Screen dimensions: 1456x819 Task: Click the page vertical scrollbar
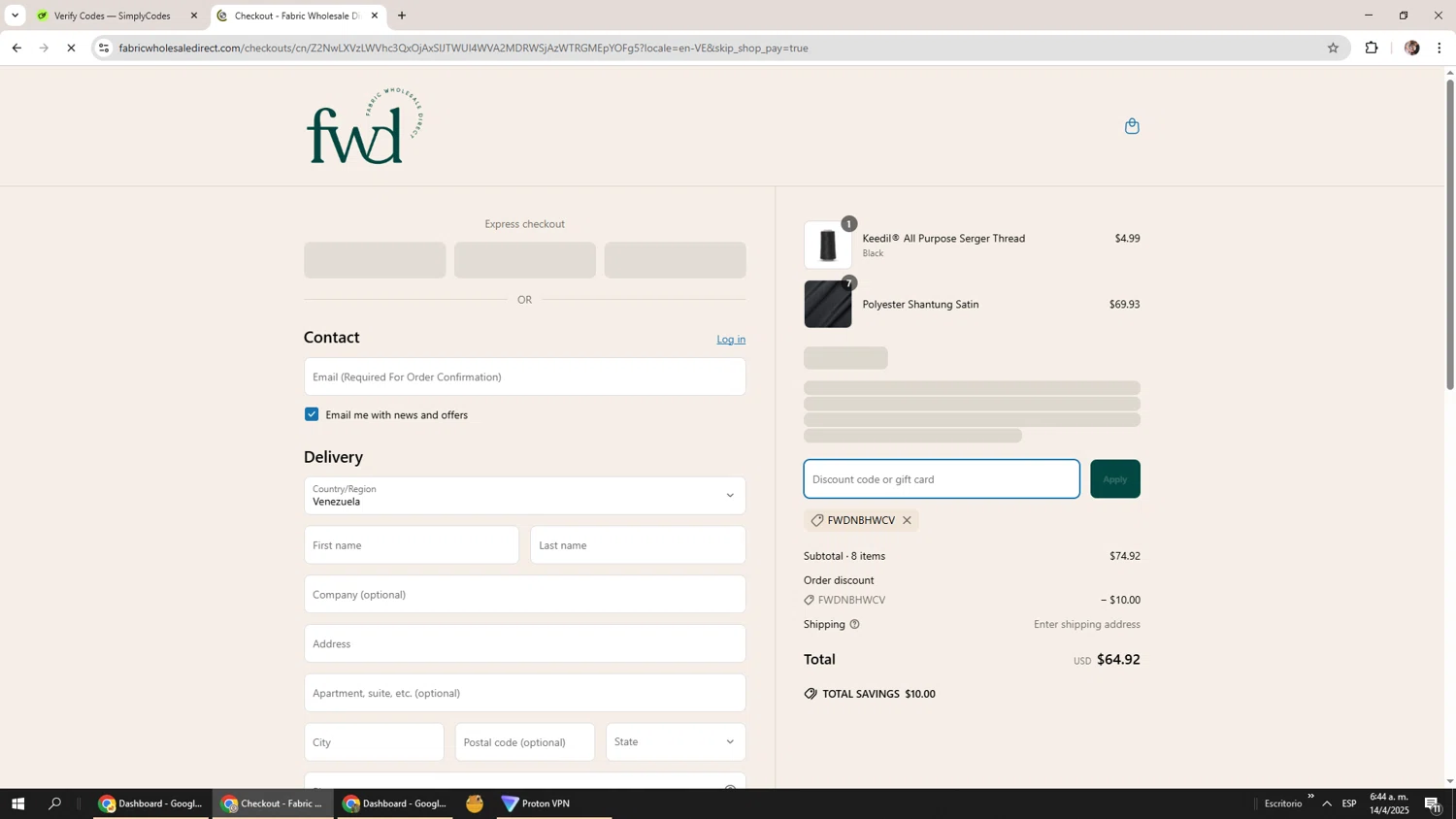pyautogui.click(x=1450, y=233)
